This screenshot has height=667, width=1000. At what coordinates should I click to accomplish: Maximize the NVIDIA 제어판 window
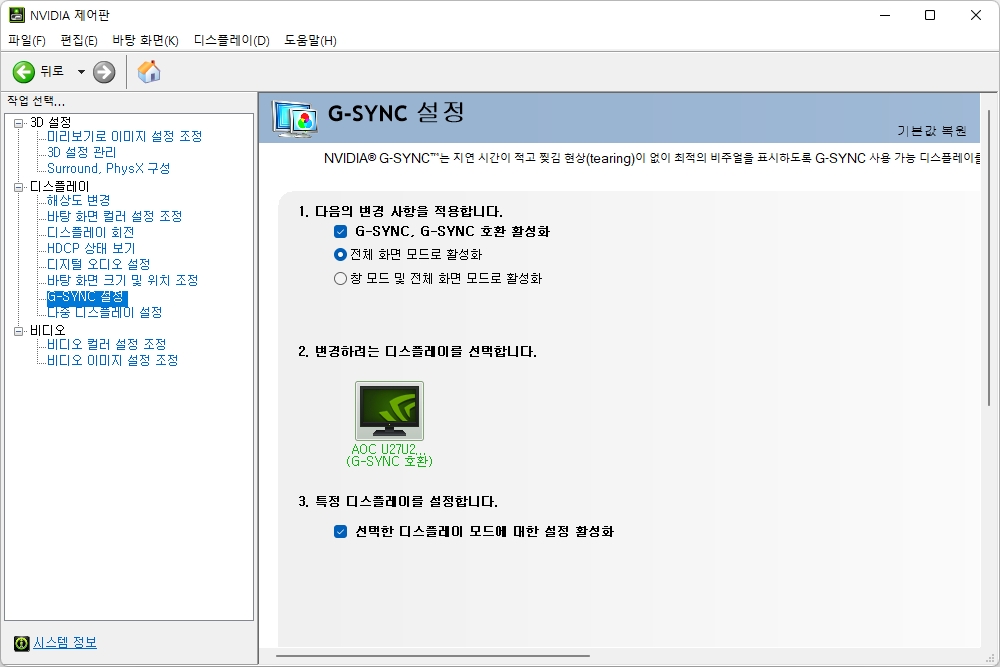pyautogui.click(x=930, y=15)
